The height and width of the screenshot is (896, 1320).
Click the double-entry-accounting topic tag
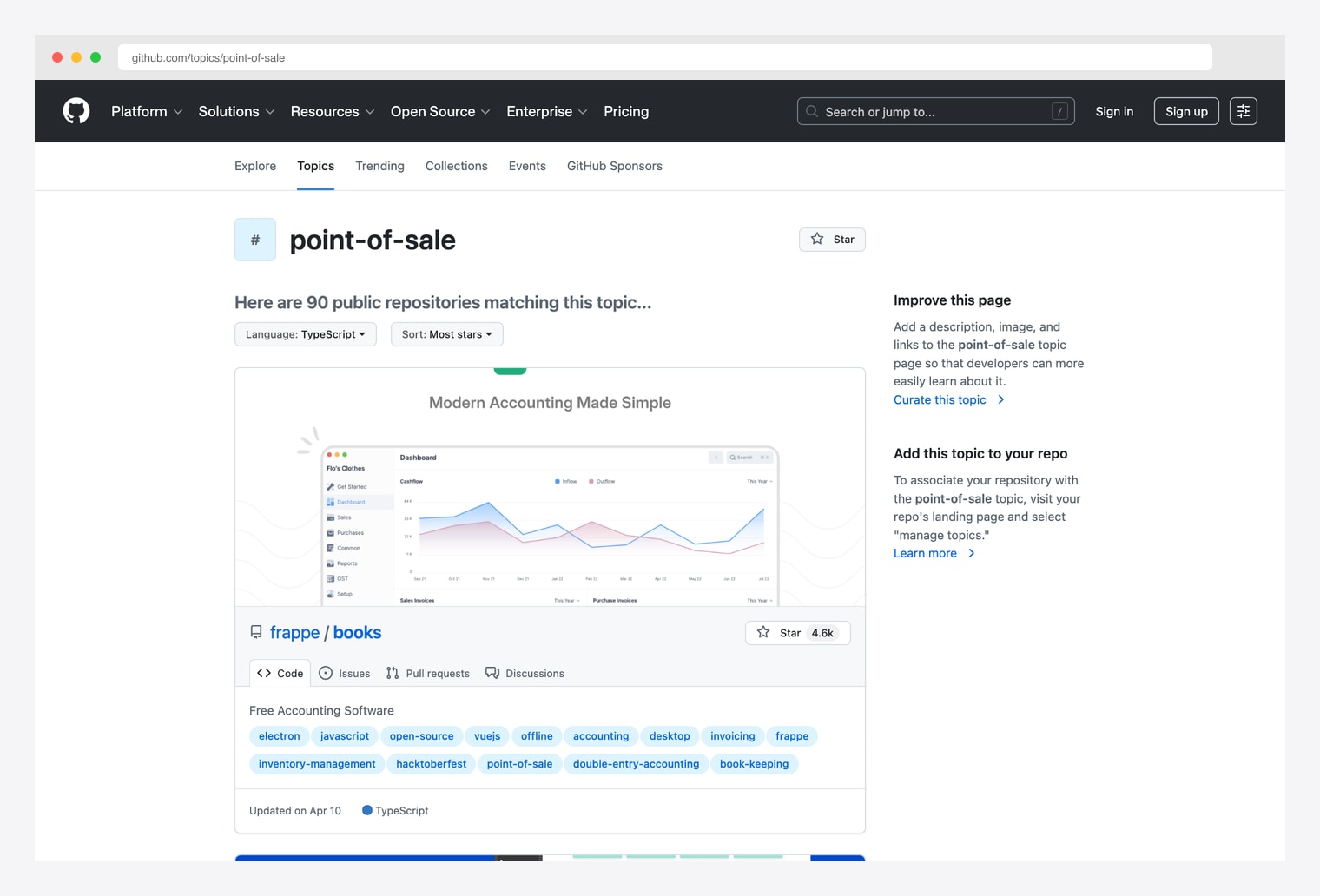click(x=636, y=764)
